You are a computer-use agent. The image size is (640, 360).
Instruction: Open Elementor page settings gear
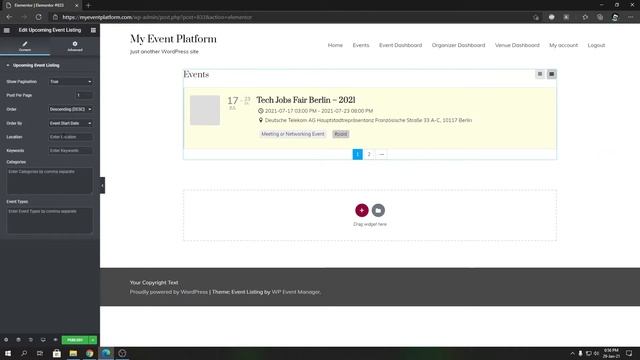(6, 340)
